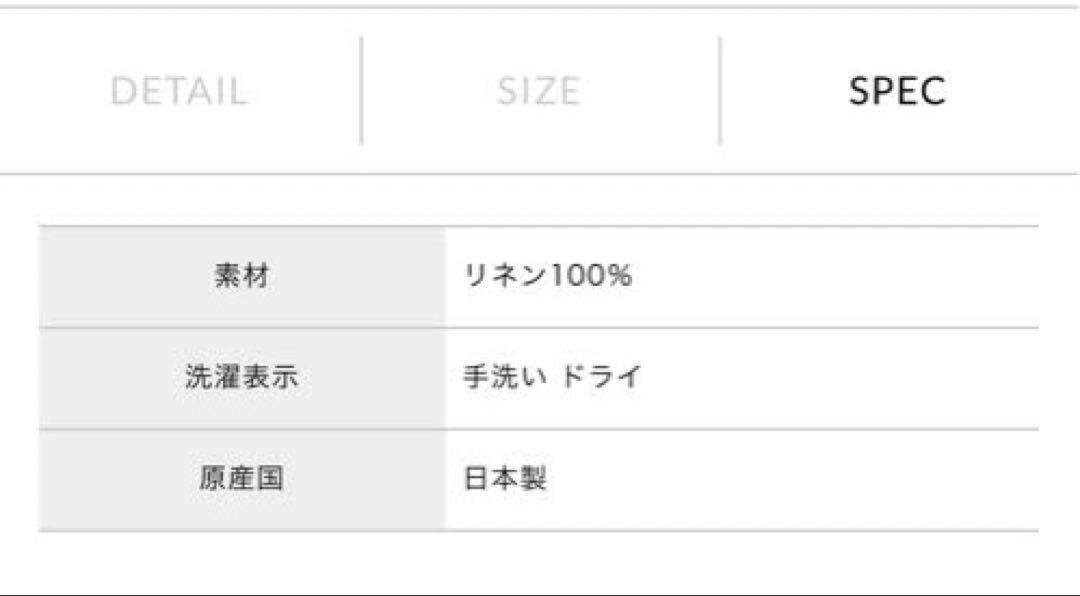Click the リネン100% material value

(548, 276)
